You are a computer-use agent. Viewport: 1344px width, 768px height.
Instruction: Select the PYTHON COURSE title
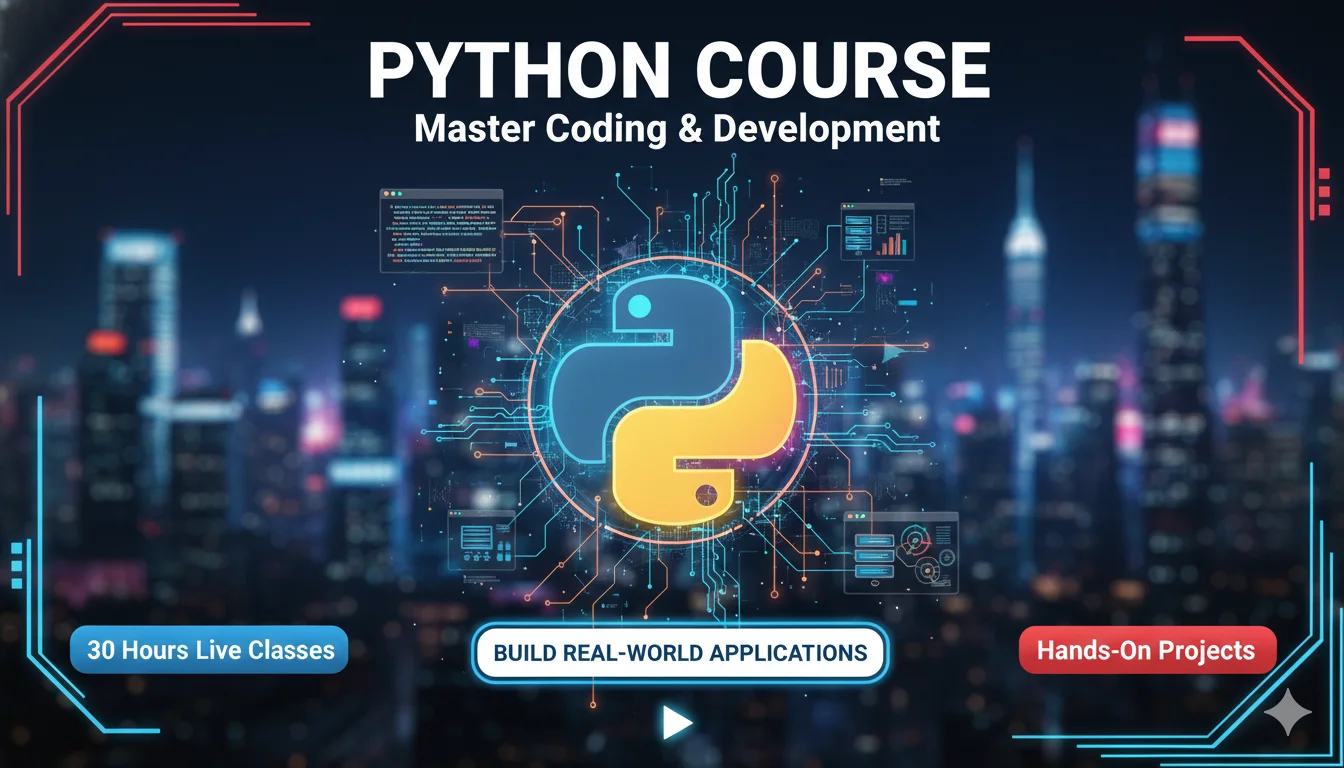coord(681,68)
